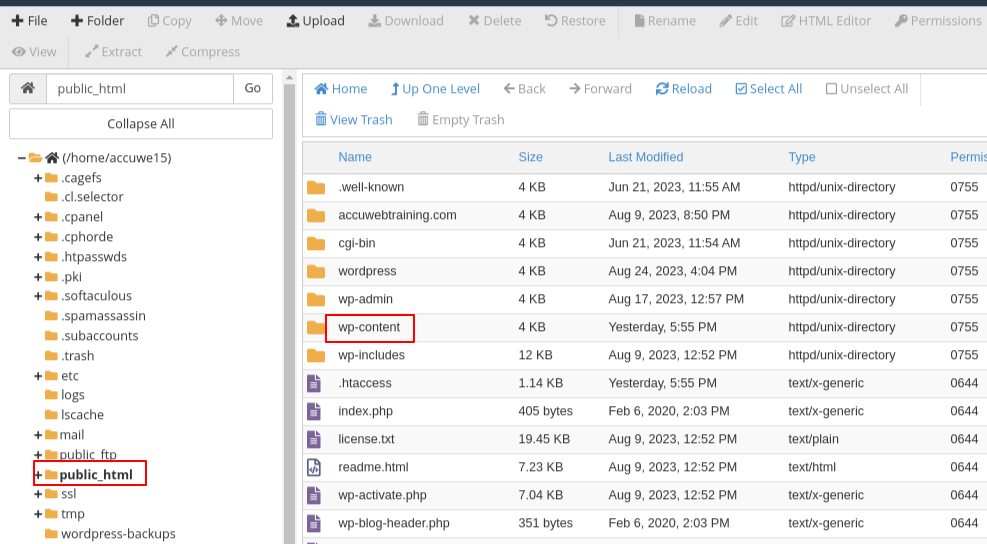The width and height of the screenshot is (987, 544).
Task: Select lscache folder in the tree
Action: point(82,415)
